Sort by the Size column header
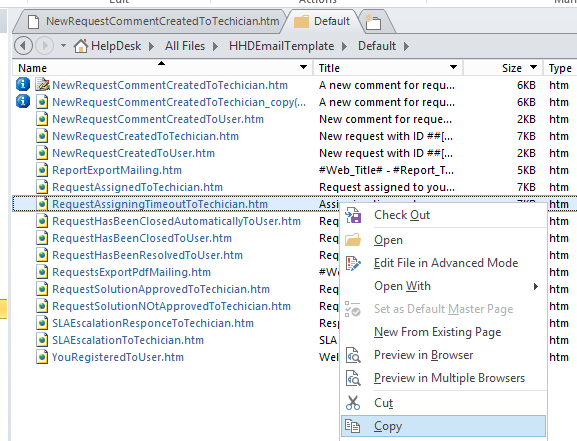This screenshot has width=577, height=441. 511,68
